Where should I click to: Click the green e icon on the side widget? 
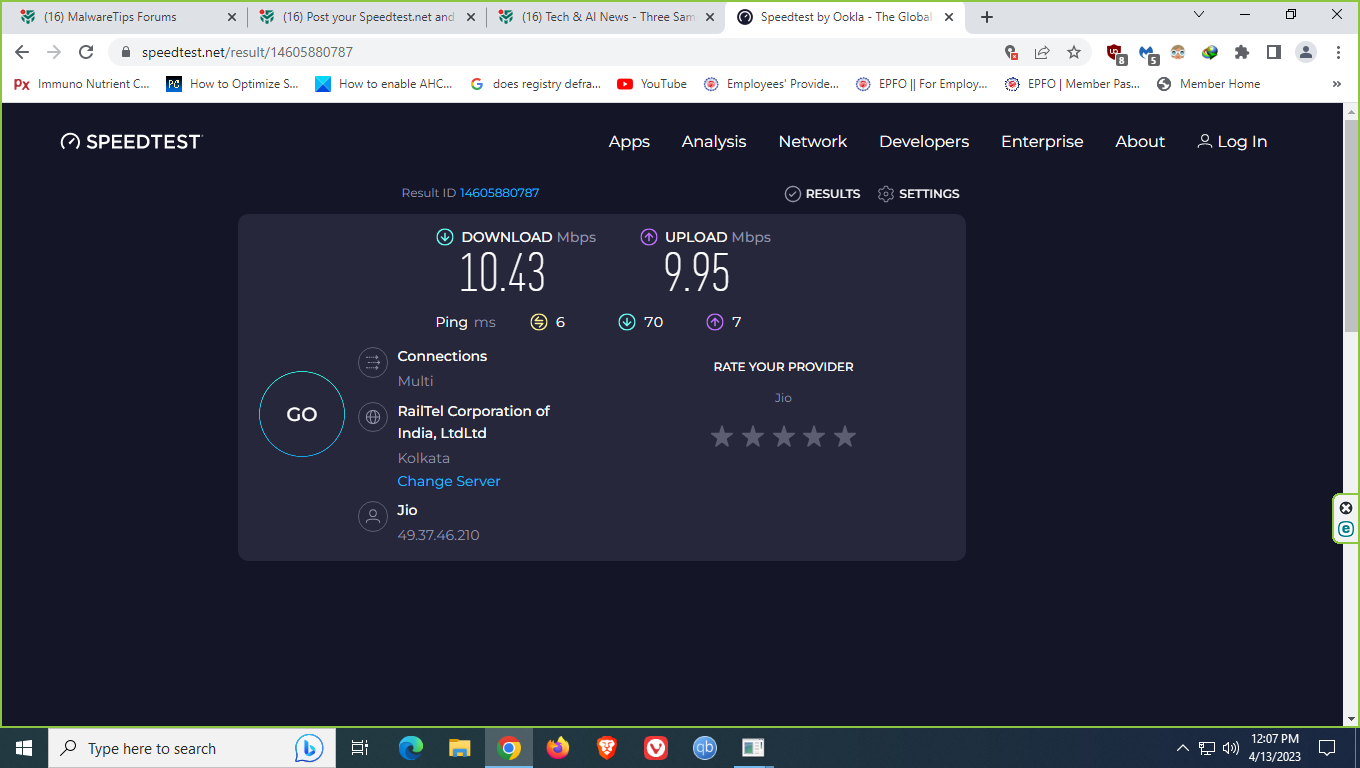click(x=1346, y=529)
